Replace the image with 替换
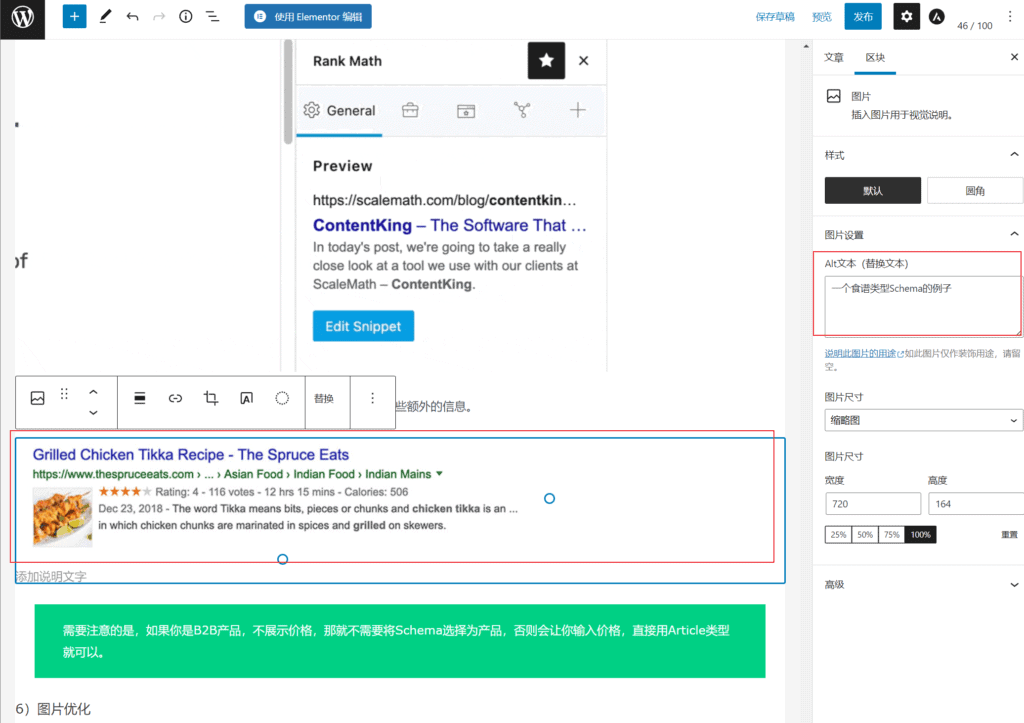The width and height of the screenshot is (1024, 723). click(324, 398)
